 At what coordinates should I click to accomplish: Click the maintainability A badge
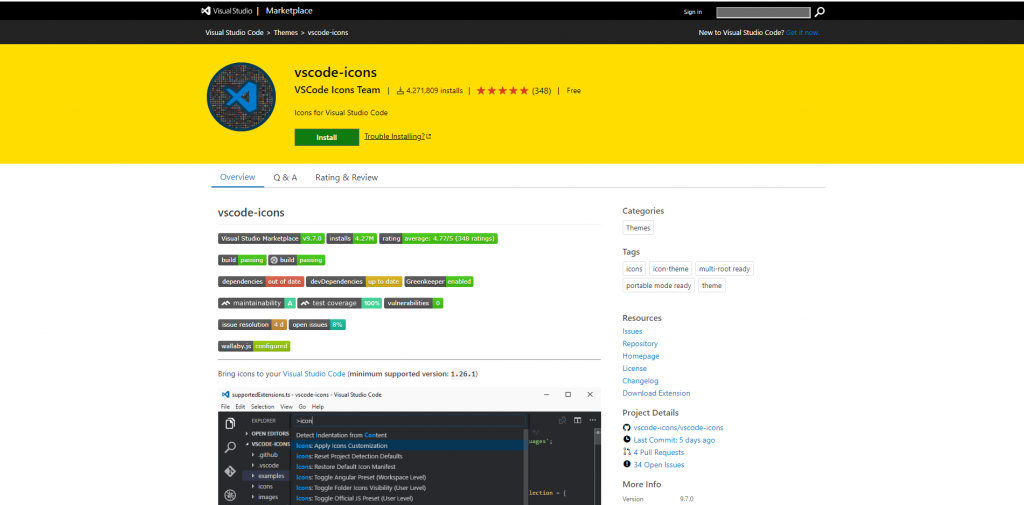coord(256,303)
